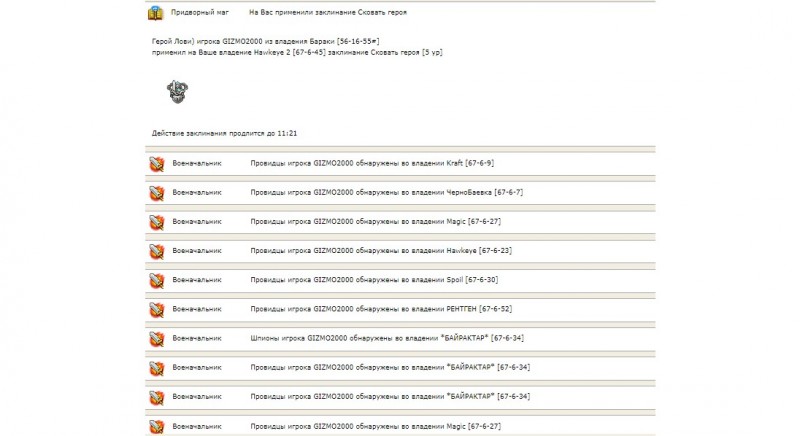Screen dimensions: 800x436
Task: Click the warlord icon in the Шпионы row
Action: click(155, 338)
